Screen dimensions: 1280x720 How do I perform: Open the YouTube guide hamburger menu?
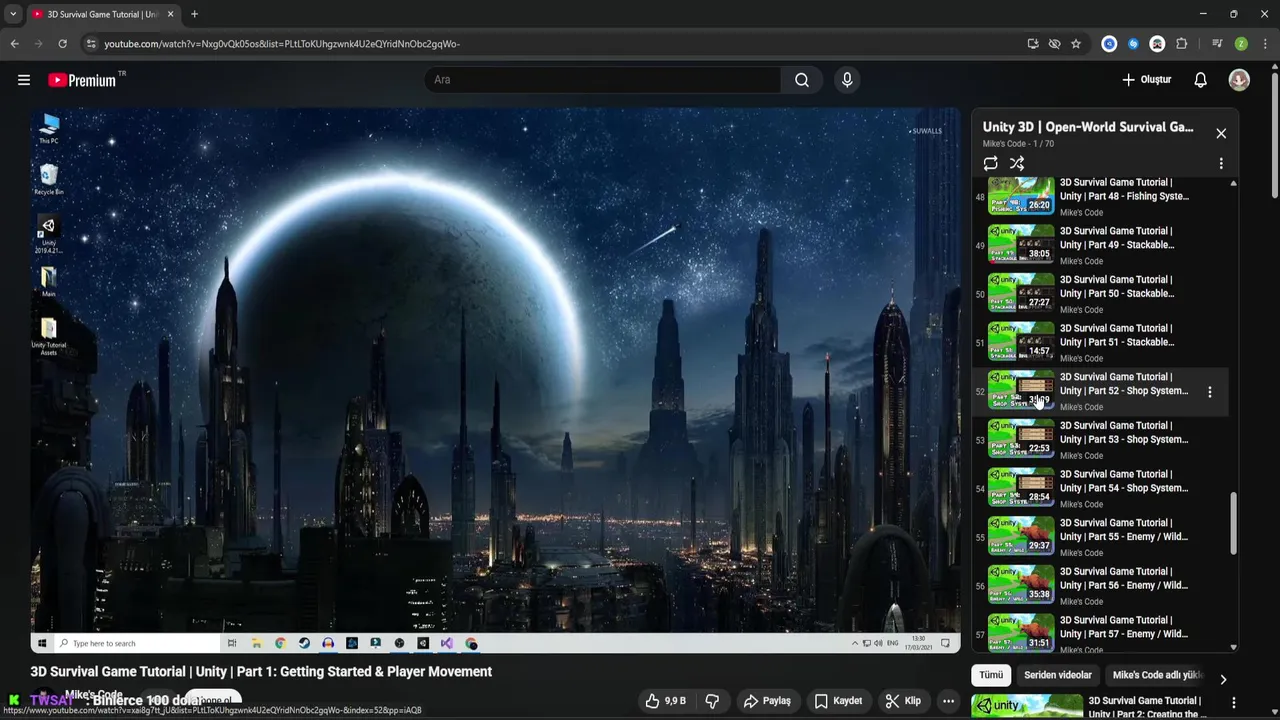[x=24, y=80]
